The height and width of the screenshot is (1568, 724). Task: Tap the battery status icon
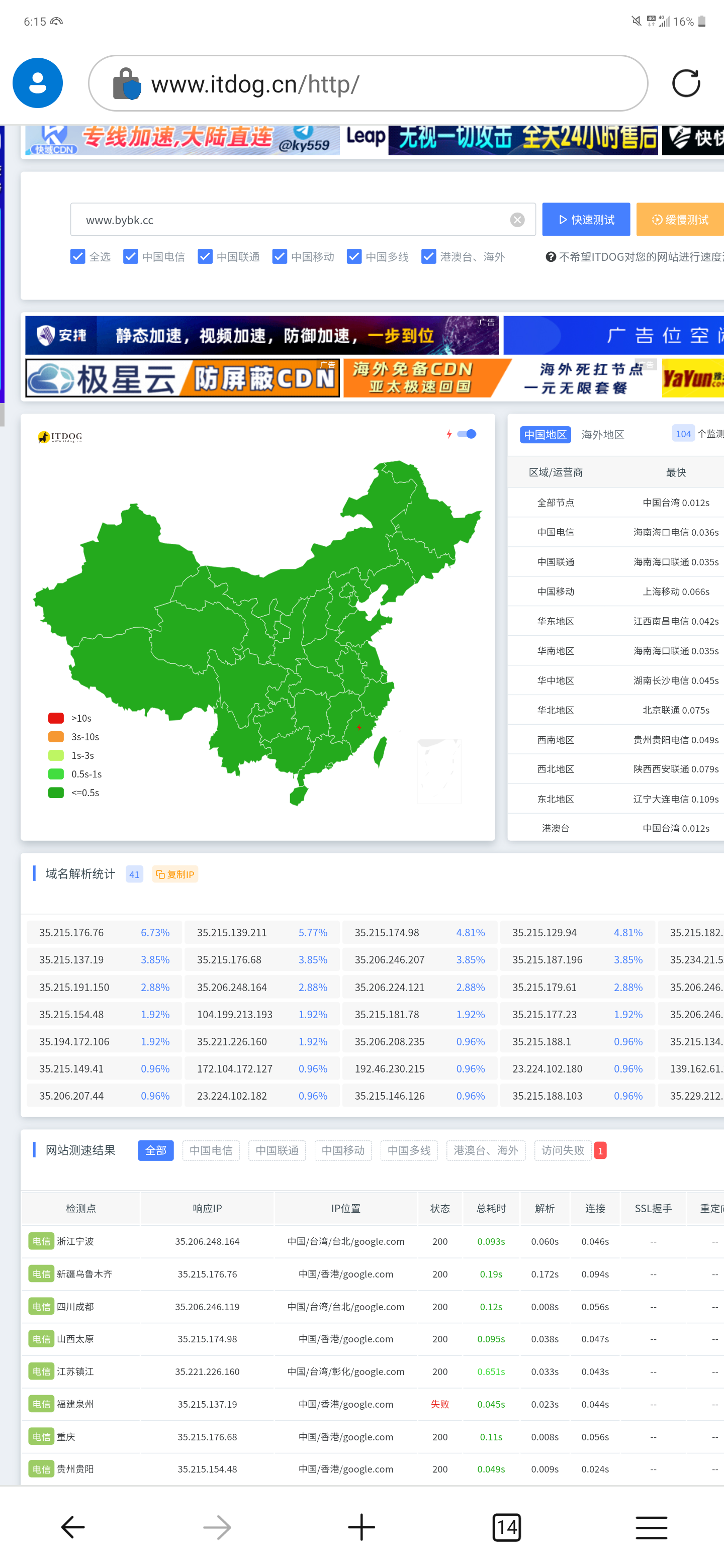point(702,21)
